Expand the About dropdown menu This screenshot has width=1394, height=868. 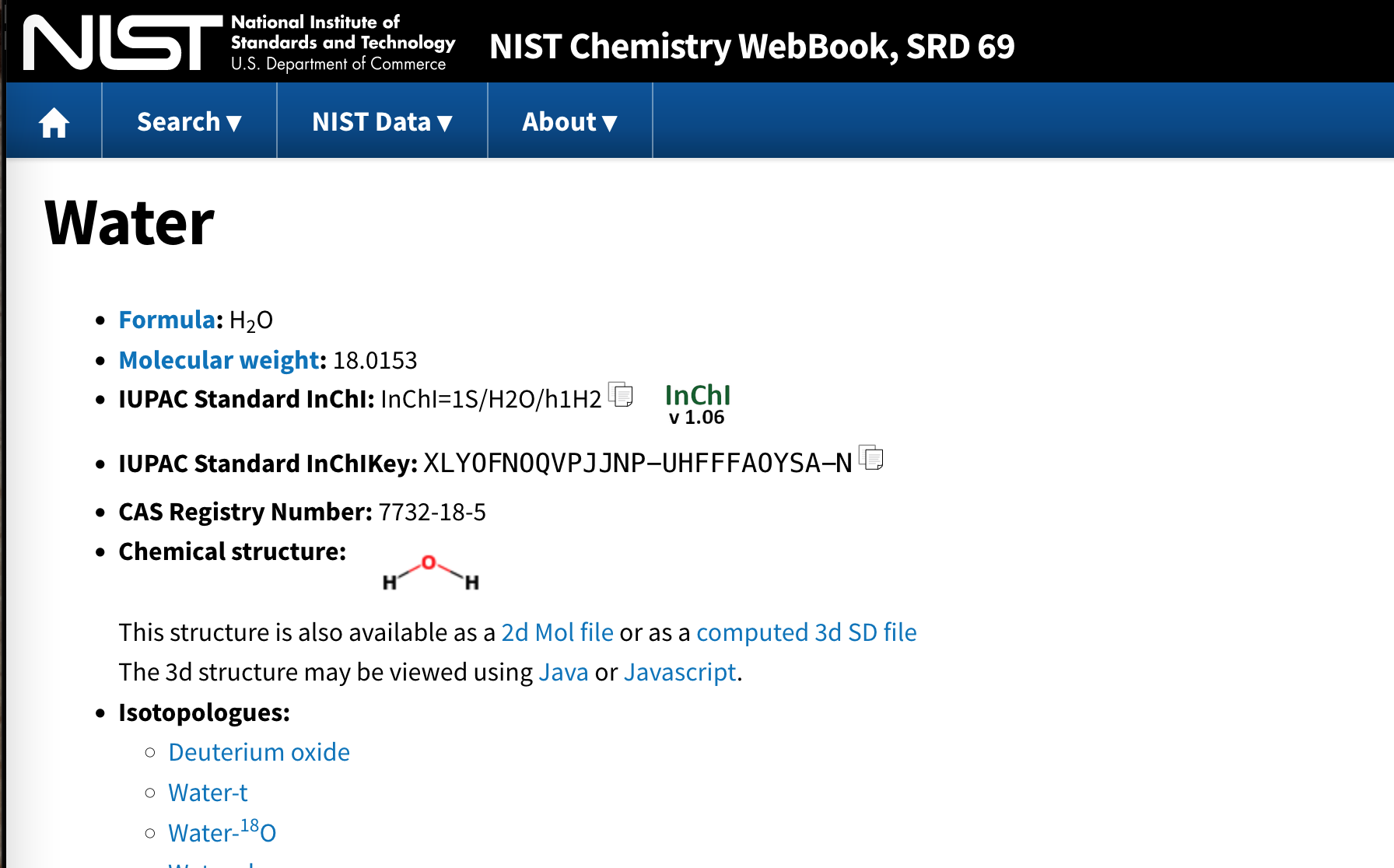[569, 121]
